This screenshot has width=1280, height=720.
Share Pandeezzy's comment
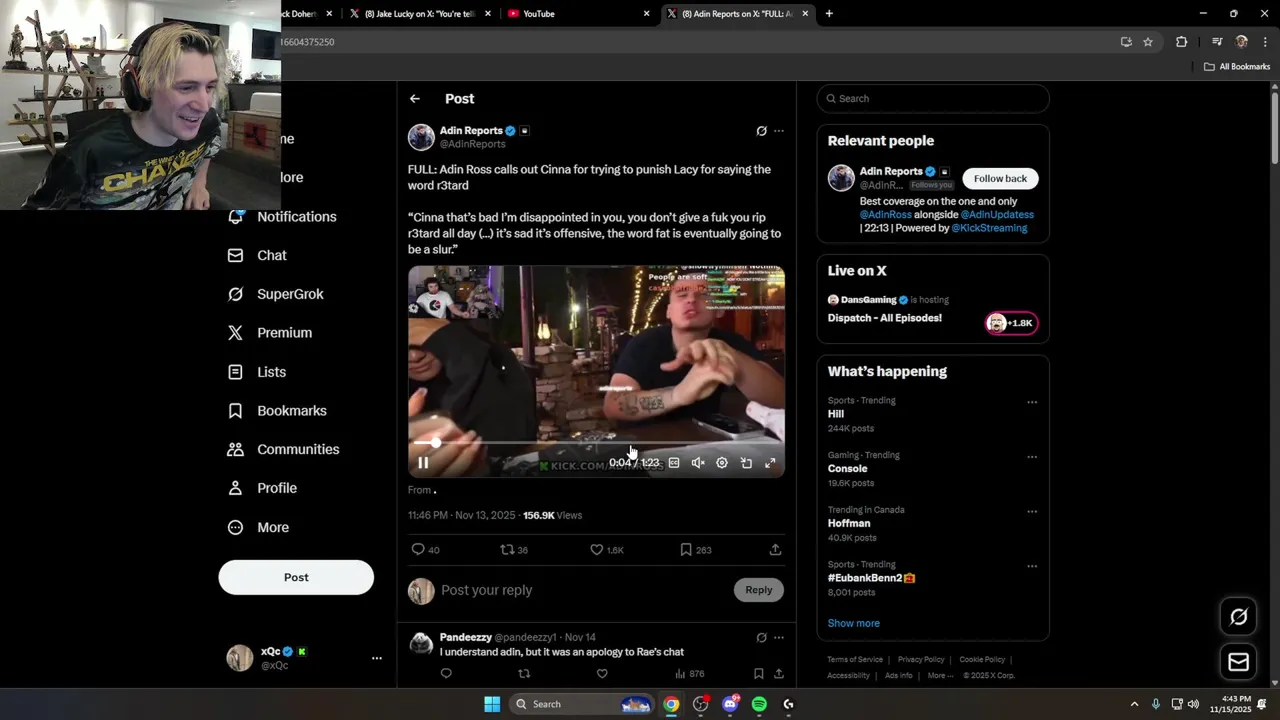779,674
